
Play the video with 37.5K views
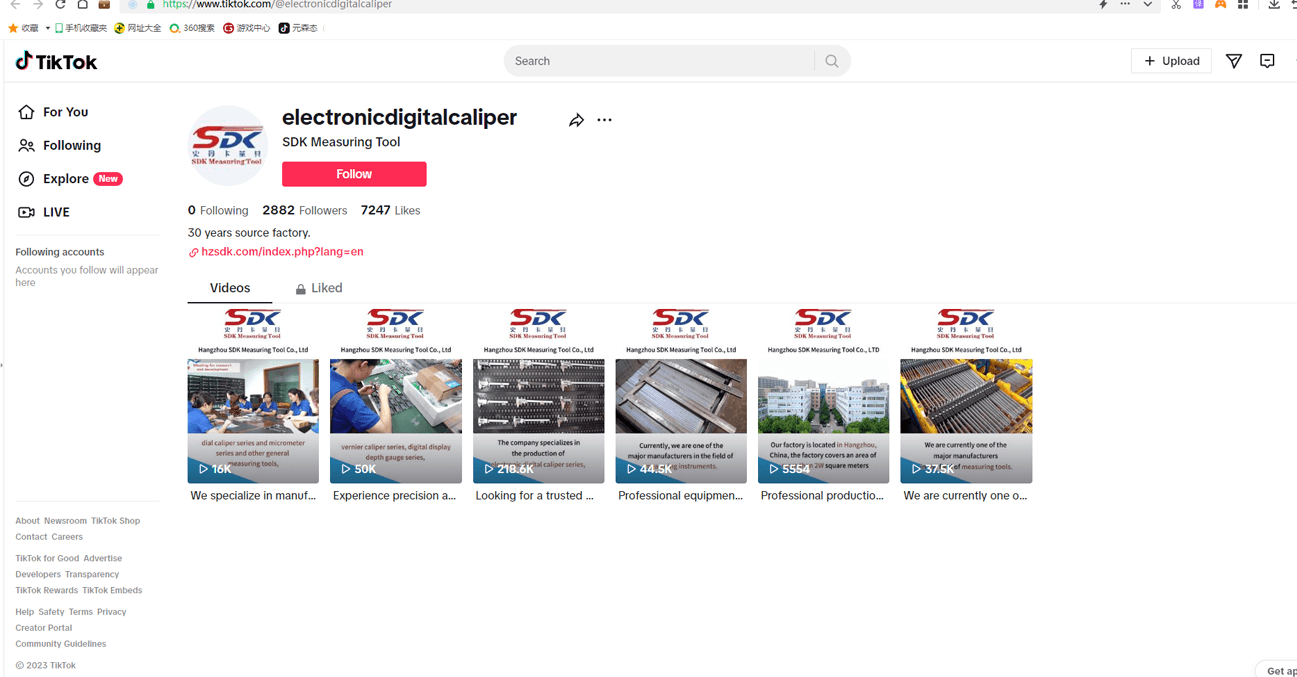tap(966, 396)
